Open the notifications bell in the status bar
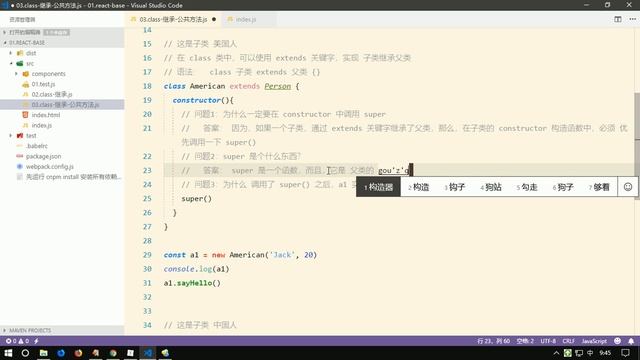This screenshot has width=640, height=360. (631, 341)
